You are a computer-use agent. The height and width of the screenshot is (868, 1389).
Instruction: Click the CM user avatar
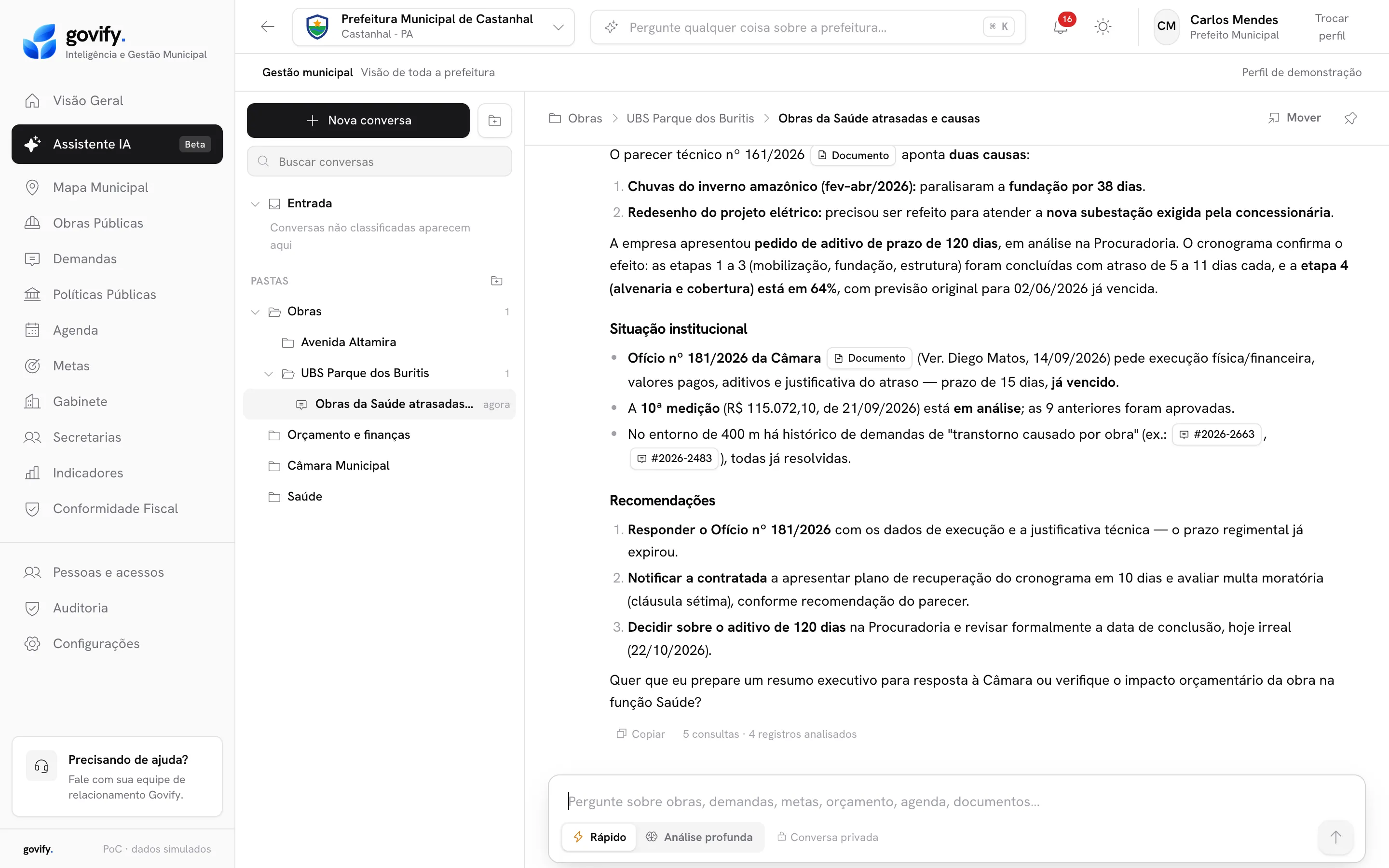click(1166, 27)
